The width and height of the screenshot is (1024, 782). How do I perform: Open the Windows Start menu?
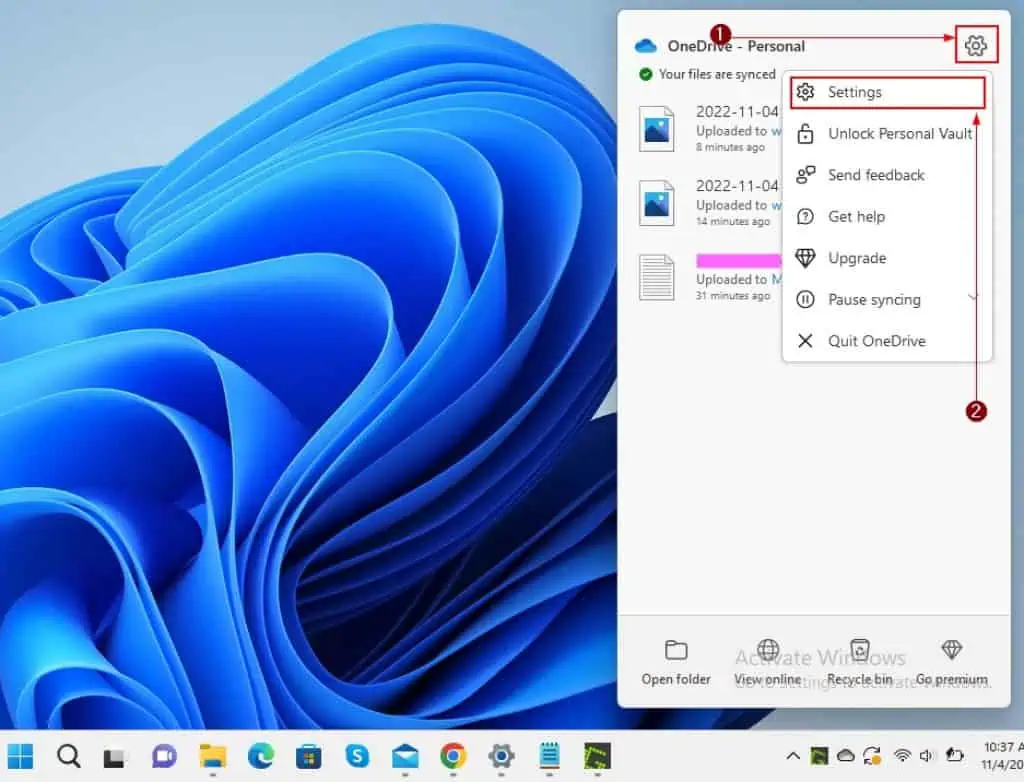click(21, 756)
